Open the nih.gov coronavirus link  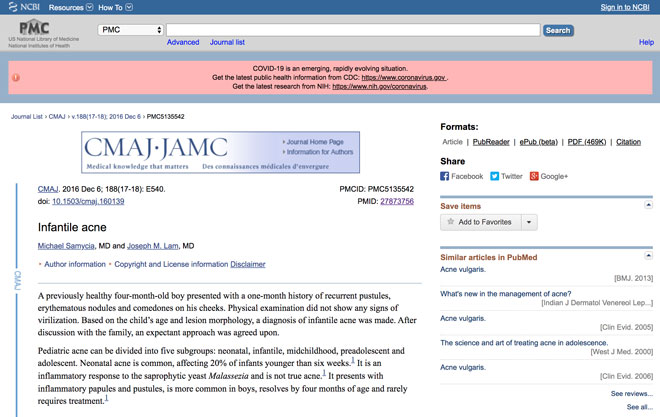pyautogui.click(x=379, y=86)
